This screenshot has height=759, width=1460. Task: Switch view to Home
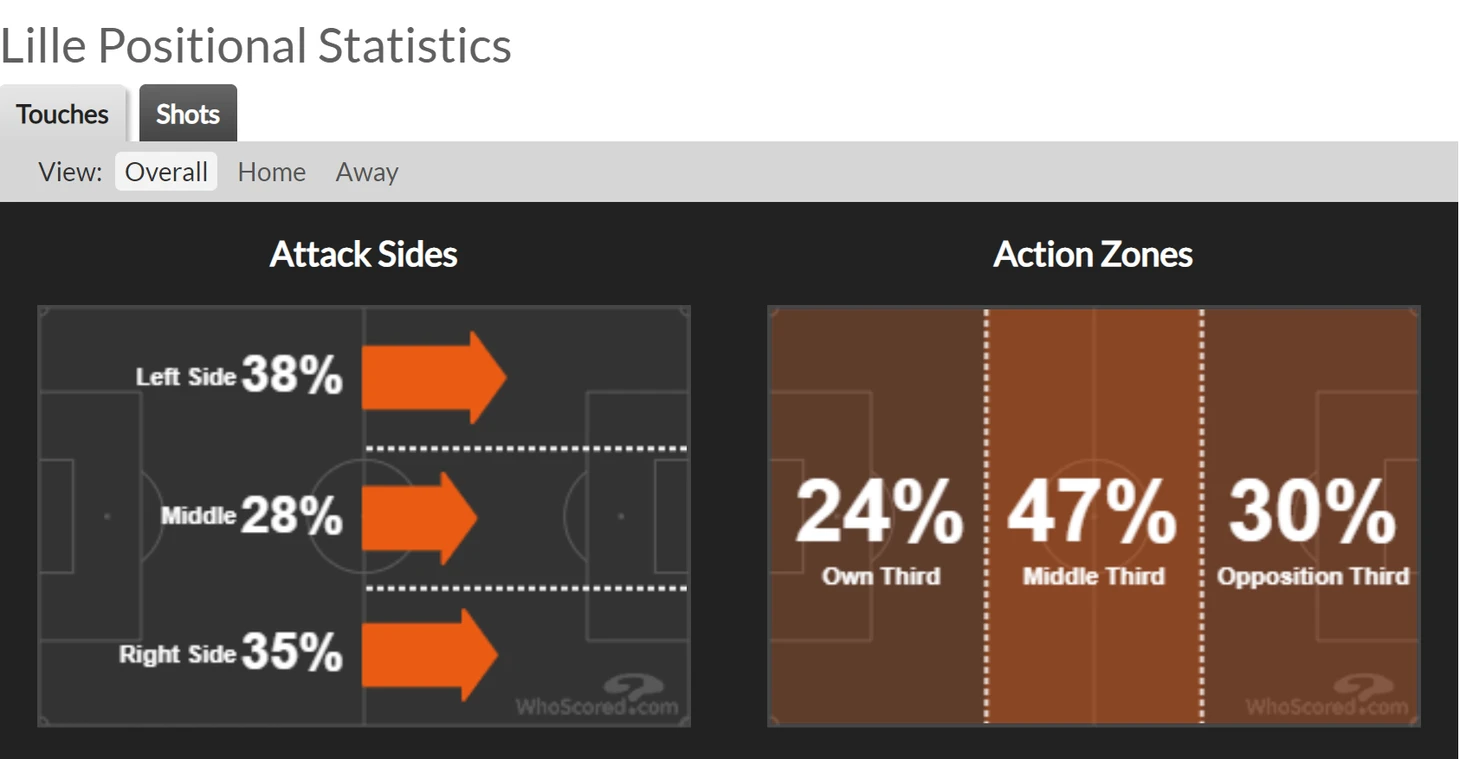coord(271,172)
